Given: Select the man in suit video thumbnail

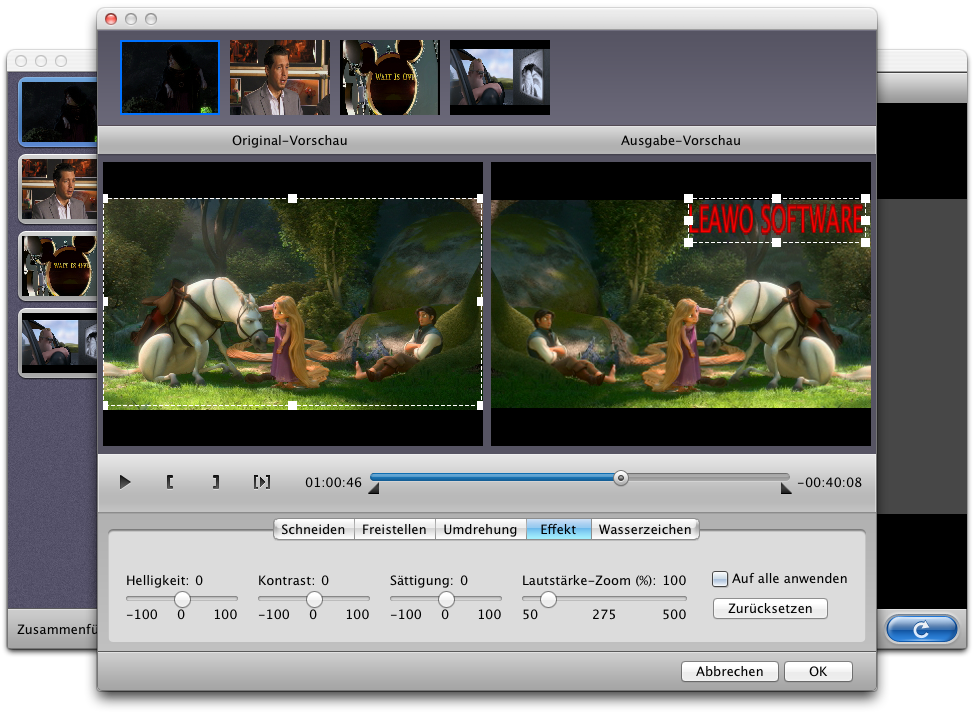Looking at the screenshot, I should 279,78.
